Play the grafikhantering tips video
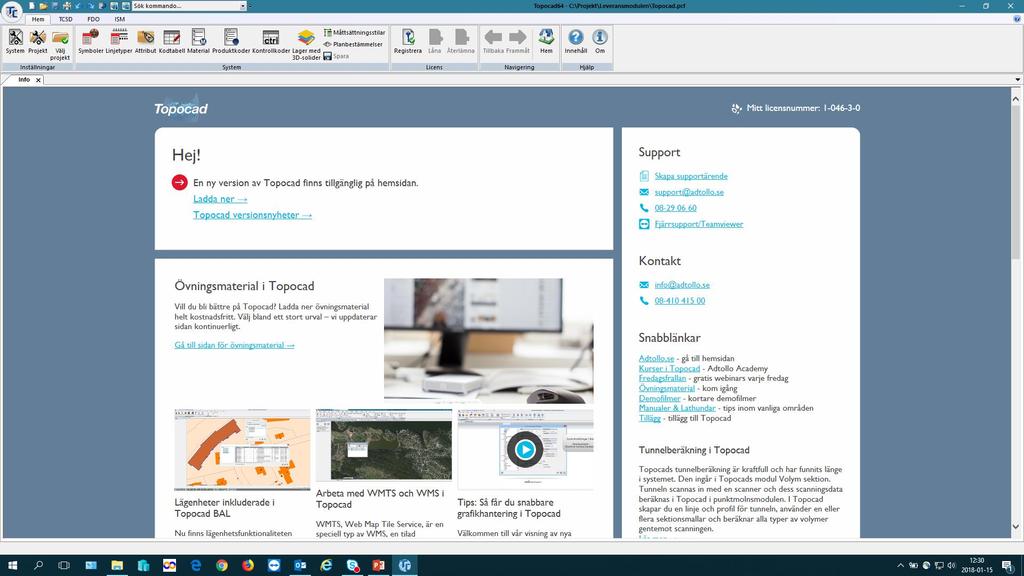This screenshot has width=1024, height=576. coord(525,449)
